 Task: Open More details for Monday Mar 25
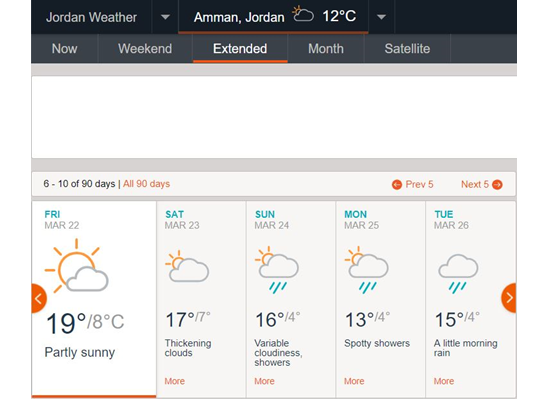(354, 381)
